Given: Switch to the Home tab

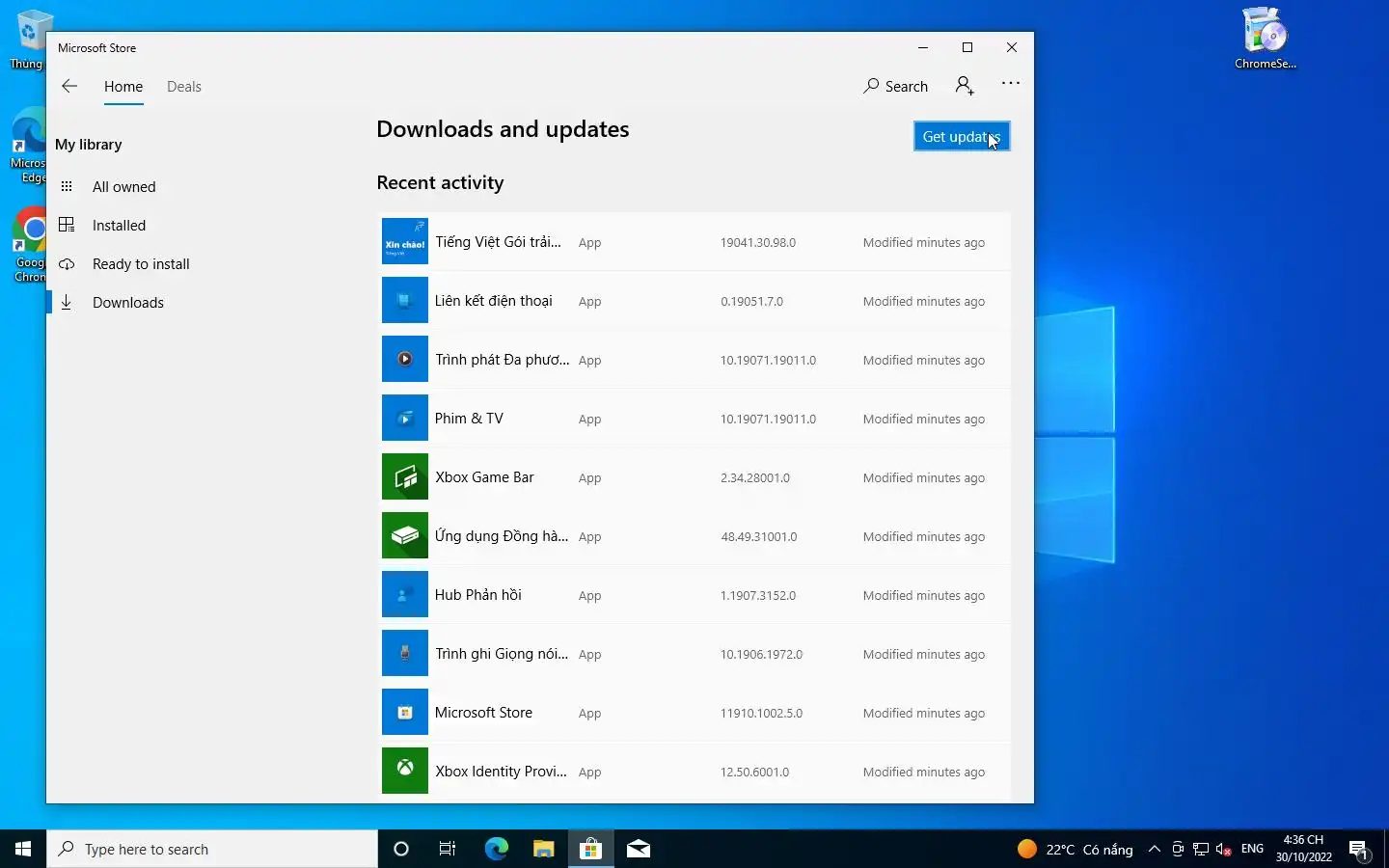Looking at the screenshot, I should [123, 87].
